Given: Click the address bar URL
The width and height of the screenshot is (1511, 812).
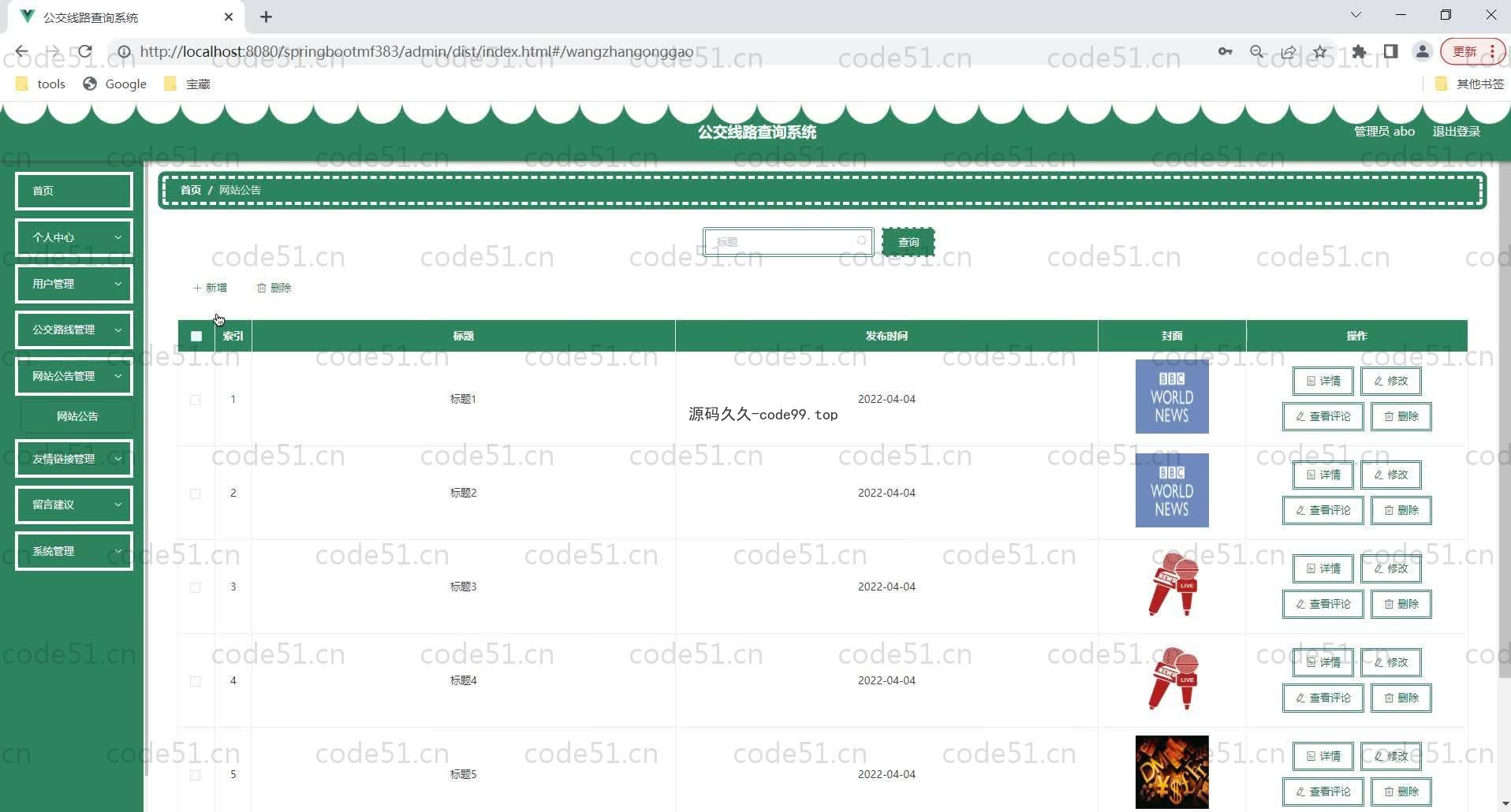Looking at the screenshot, I should click(x=416, y=51).
